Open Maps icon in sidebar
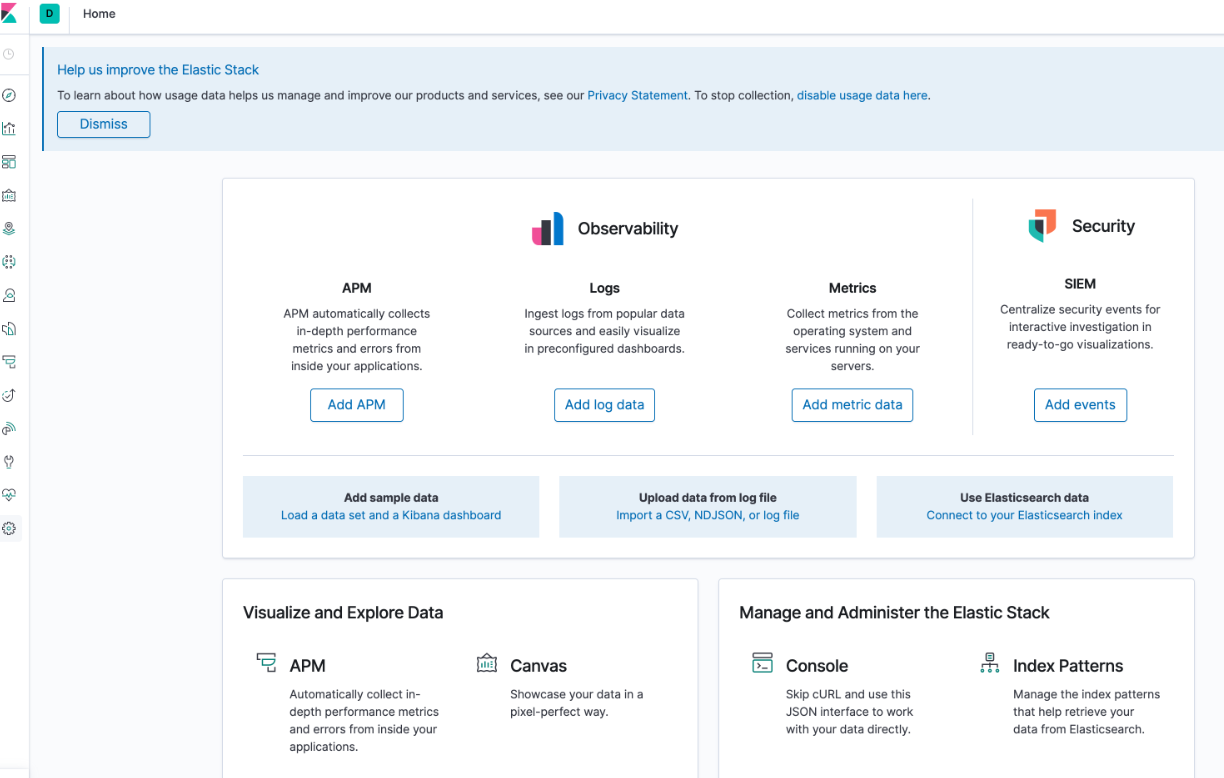Screen dimensions: 1224x778 point(9,228)
